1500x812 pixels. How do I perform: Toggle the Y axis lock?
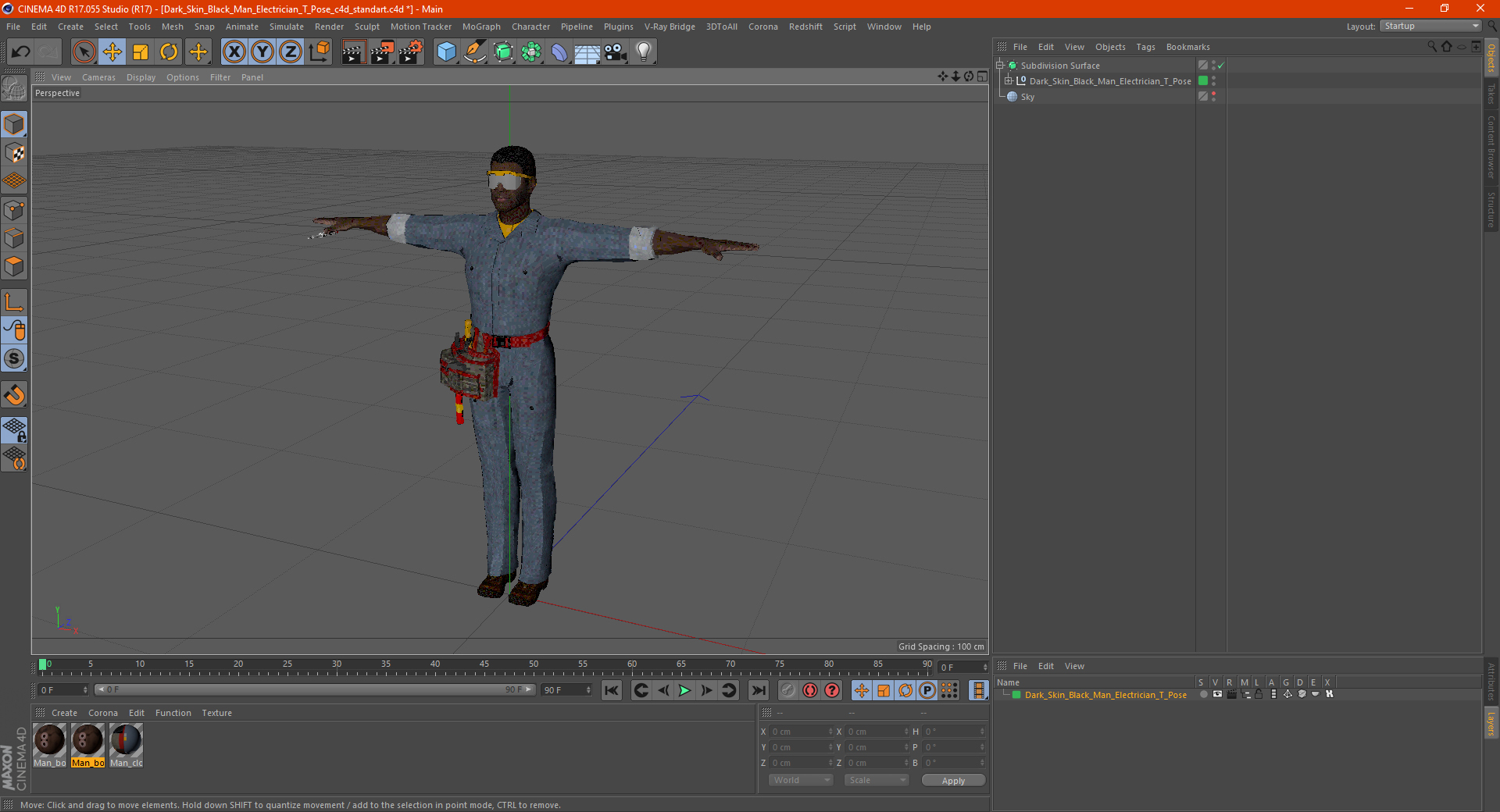(x=262, y=52)
